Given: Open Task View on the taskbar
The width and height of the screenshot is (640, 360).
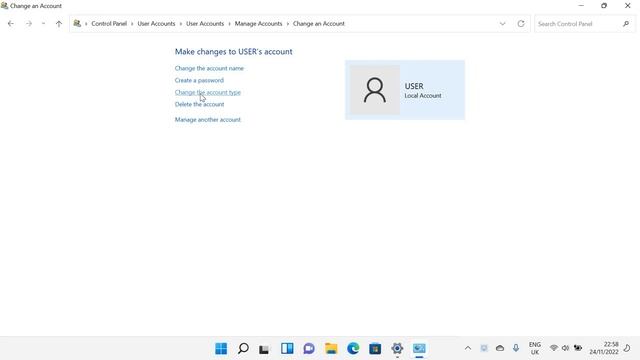Looking at the screenshot, I should 264,349.
